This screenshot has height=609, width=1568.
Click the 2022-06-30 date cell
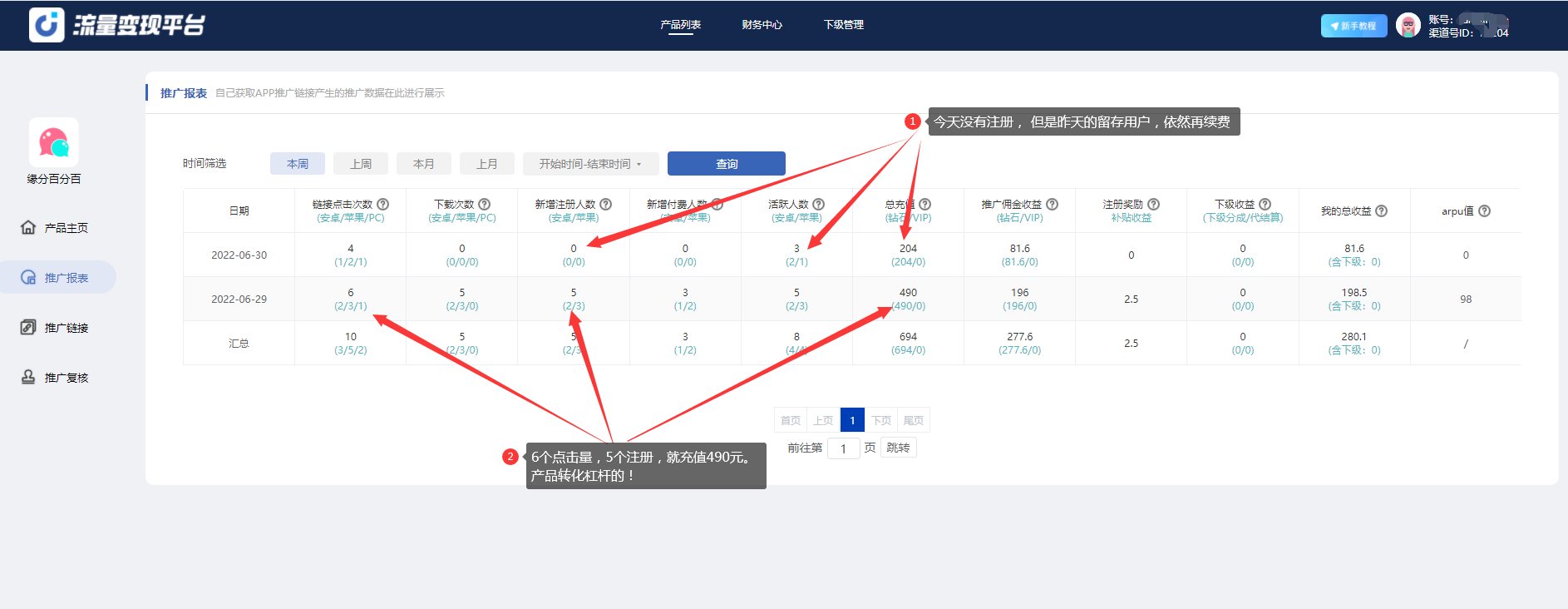point(239,255)
